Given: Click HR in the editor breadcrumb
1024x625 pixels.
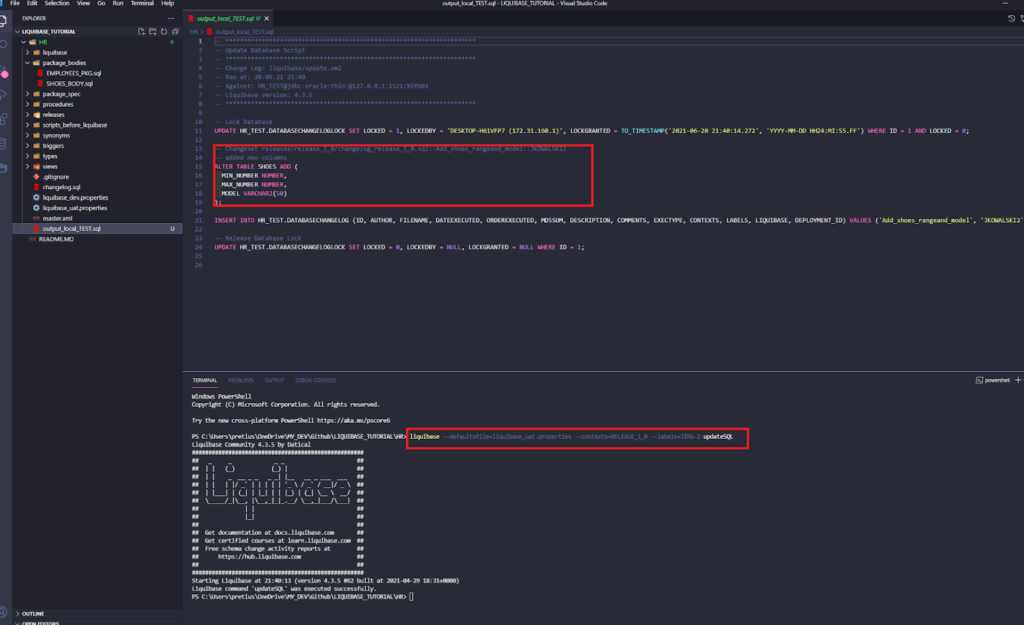Looking at the screenshot, I should pyautogui.click(x=193, y=31).
